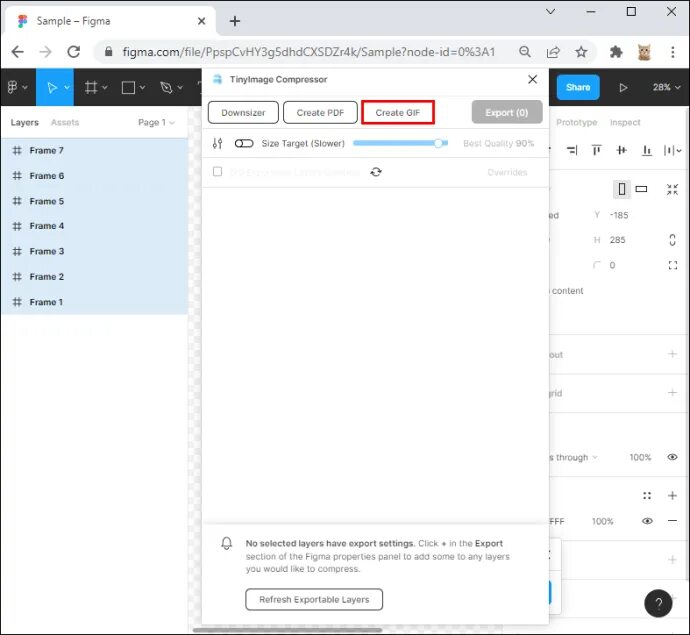Open the Pass through blend mode dropdown
Image resolution: width=690 pixels, height=635 pixels.
point(573,457)
